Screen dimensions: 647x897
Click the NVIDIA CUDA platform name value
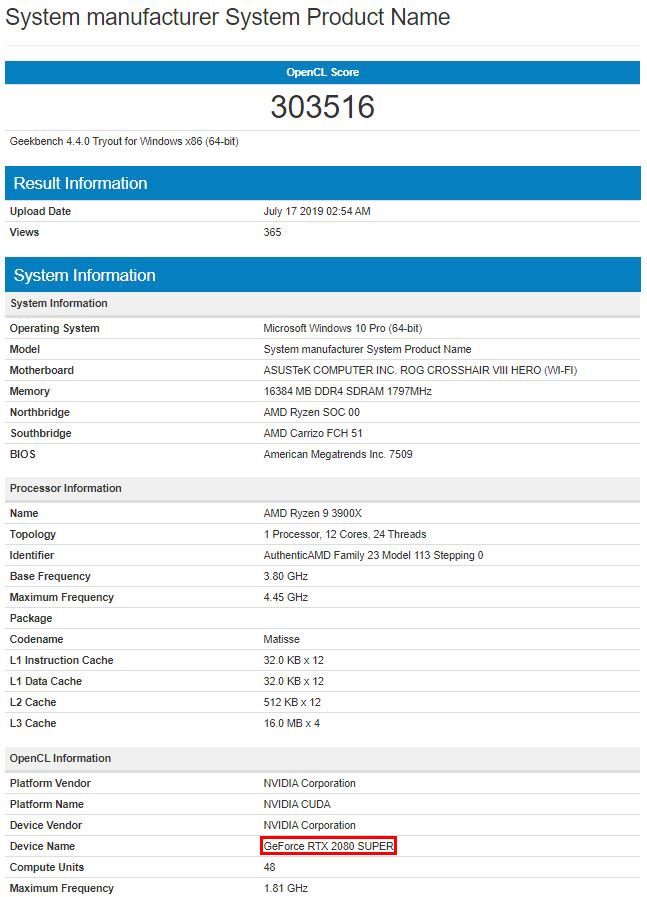(x=297, y=804)
